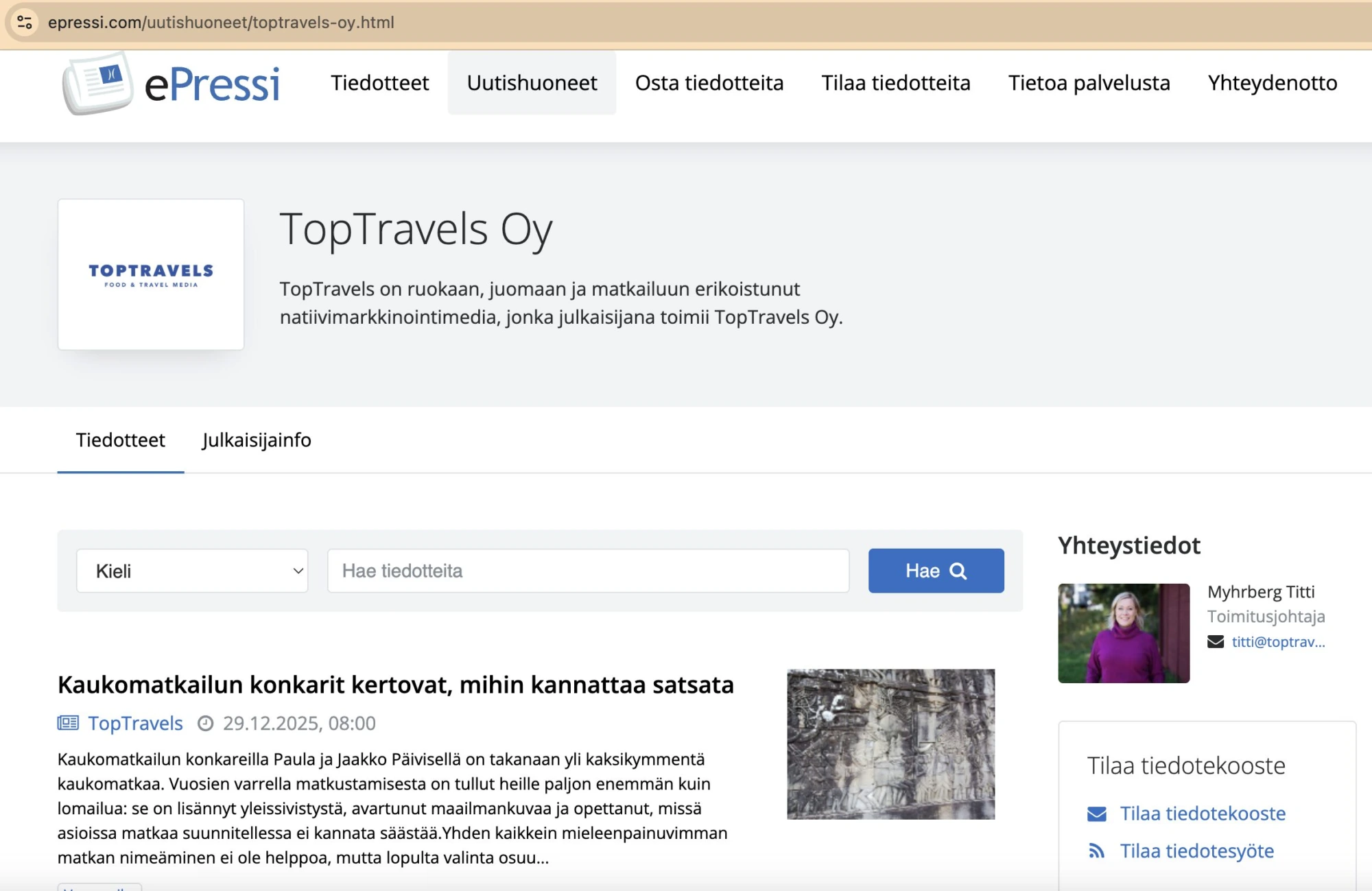1372x891 pixels.
Task: Click the titti@toptrav email link
Action: pos(1277,642)
